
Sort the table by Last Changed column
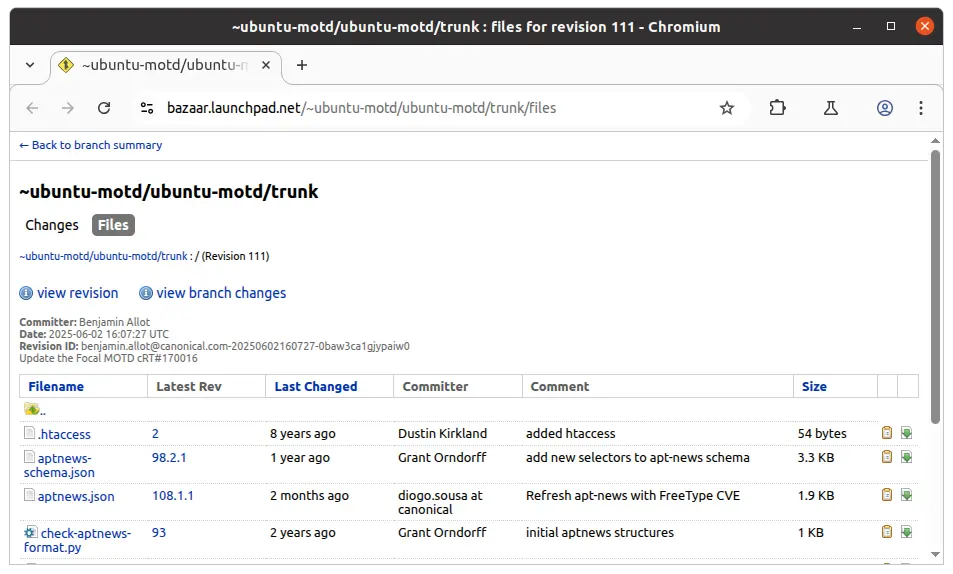pos(315,387)
